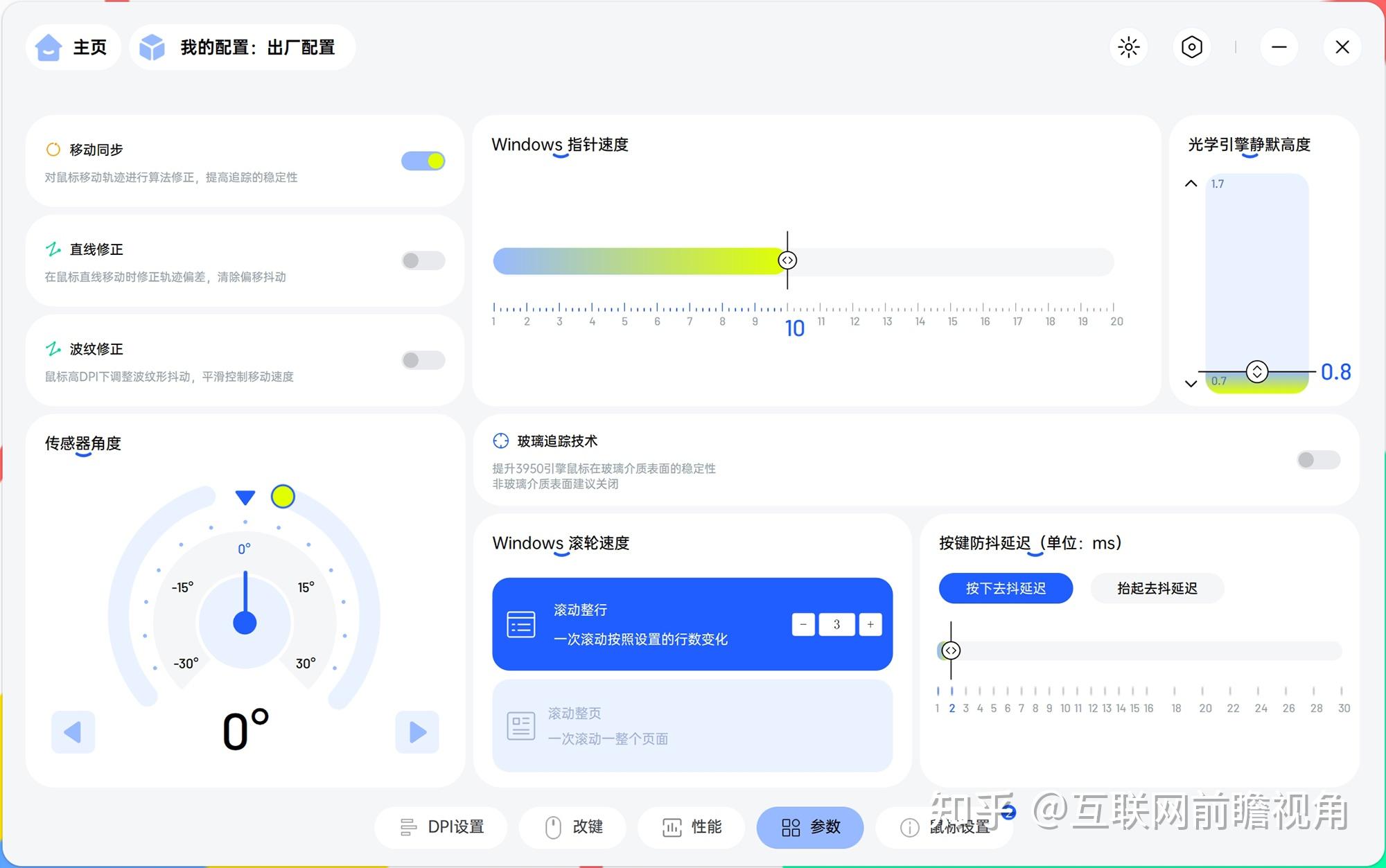1386x868 pixels.
Task: Click the Windows 指针速度 slider handle
Action: pyautogui.click(x=787, y=260)
